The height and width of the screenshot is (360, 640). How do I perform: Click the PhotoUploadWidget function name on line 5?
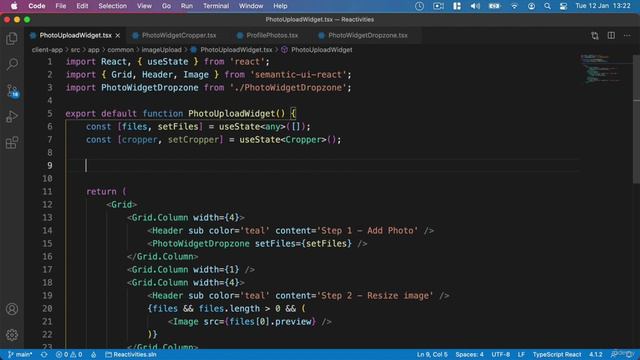[231, 113]
